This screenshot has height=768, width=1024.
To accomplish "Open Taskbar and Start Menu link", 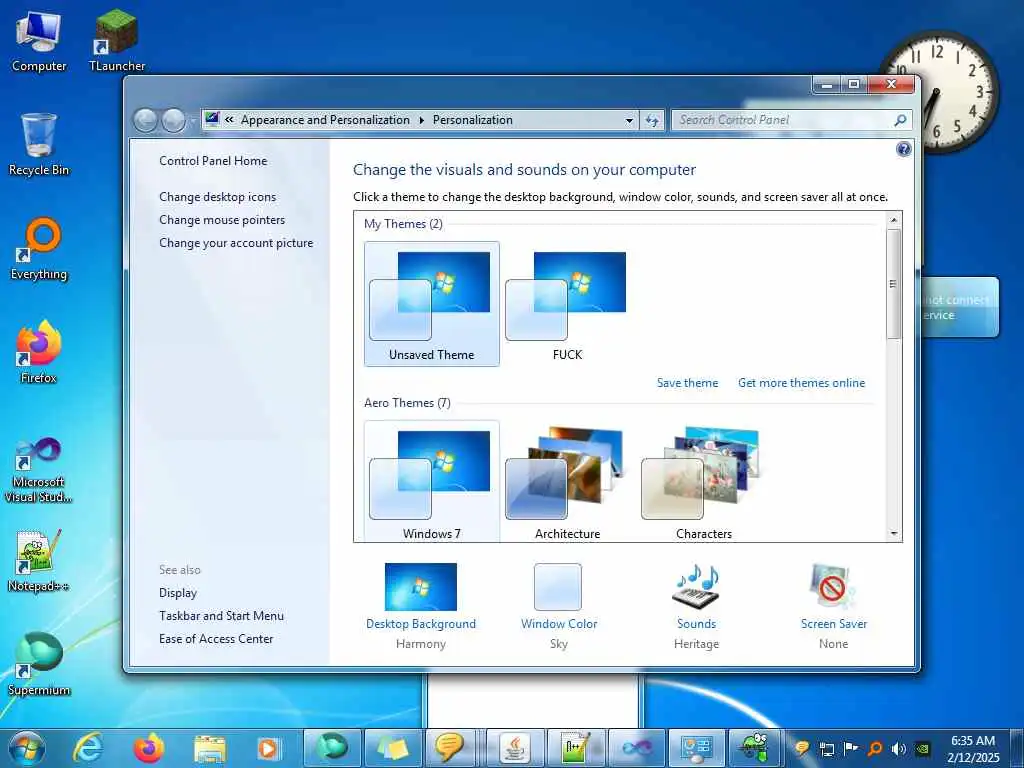I will pyautogui.click(x=221, y=615).
